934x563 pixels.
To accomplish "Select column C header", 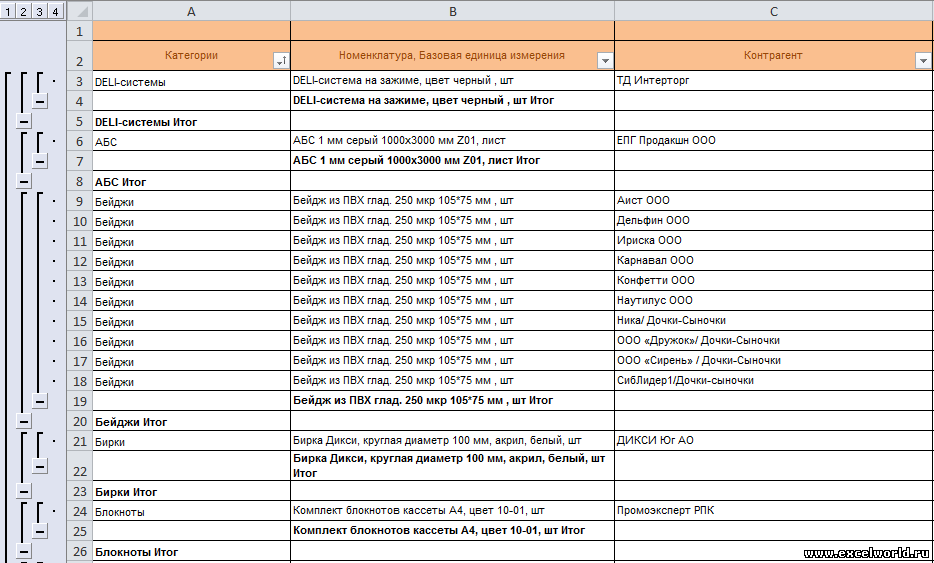I will point(774,11).
